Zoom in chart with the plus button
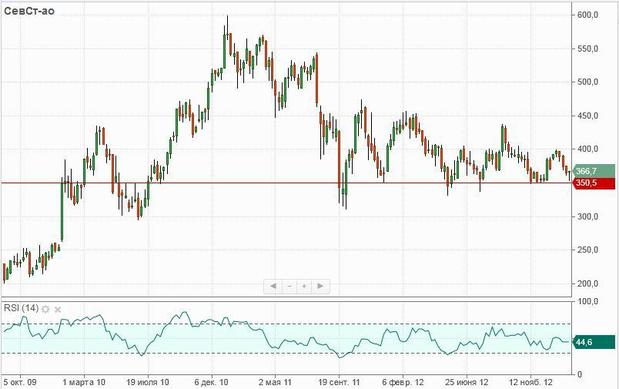The width and height of the screenshot is (619, 389). point(304,286)
